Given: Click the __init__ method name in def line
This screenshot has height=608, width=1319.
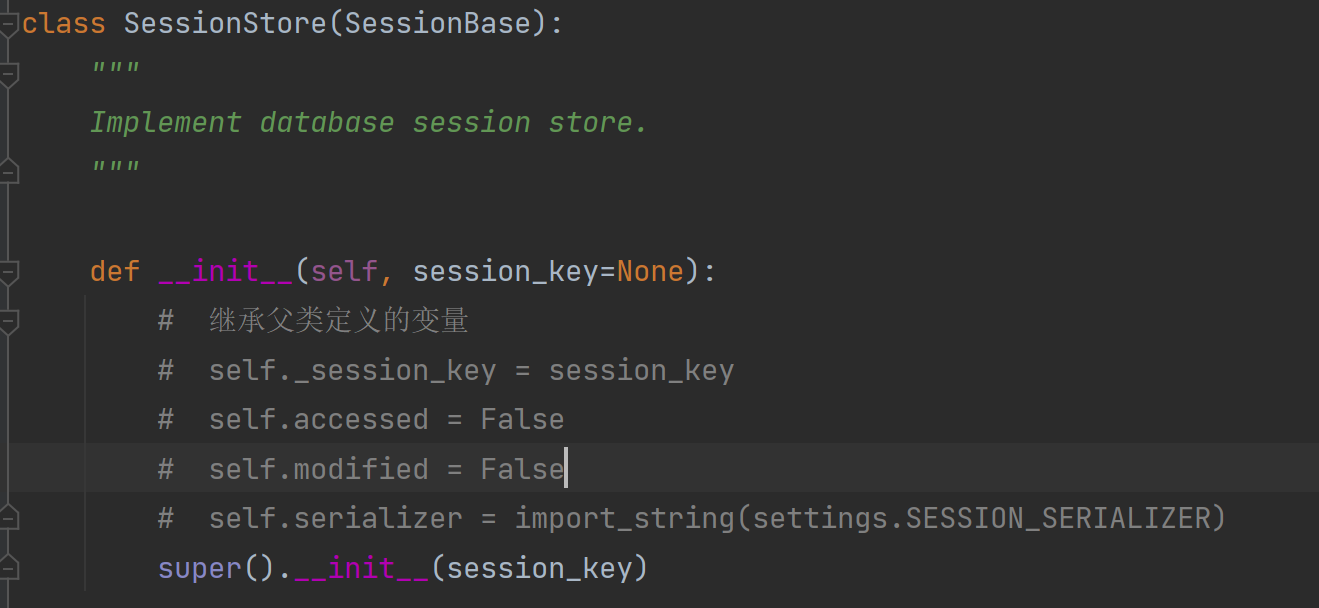Looking at the screenshot, I should click(x=225, y=271).
